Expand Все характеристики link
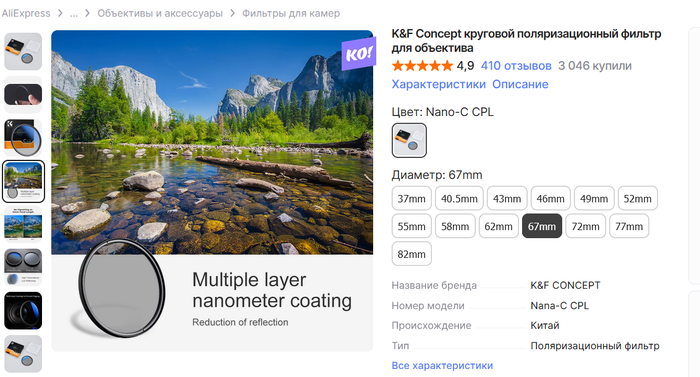 [x=442, y=365]
